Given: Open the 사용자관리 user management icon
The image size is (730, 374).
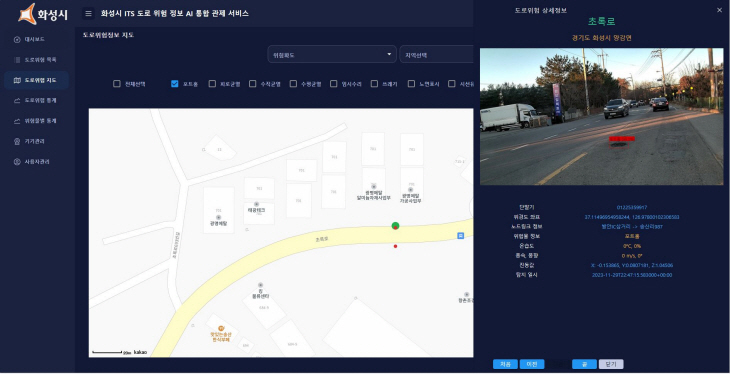Looking at the screenshot, I should [17, 162].
